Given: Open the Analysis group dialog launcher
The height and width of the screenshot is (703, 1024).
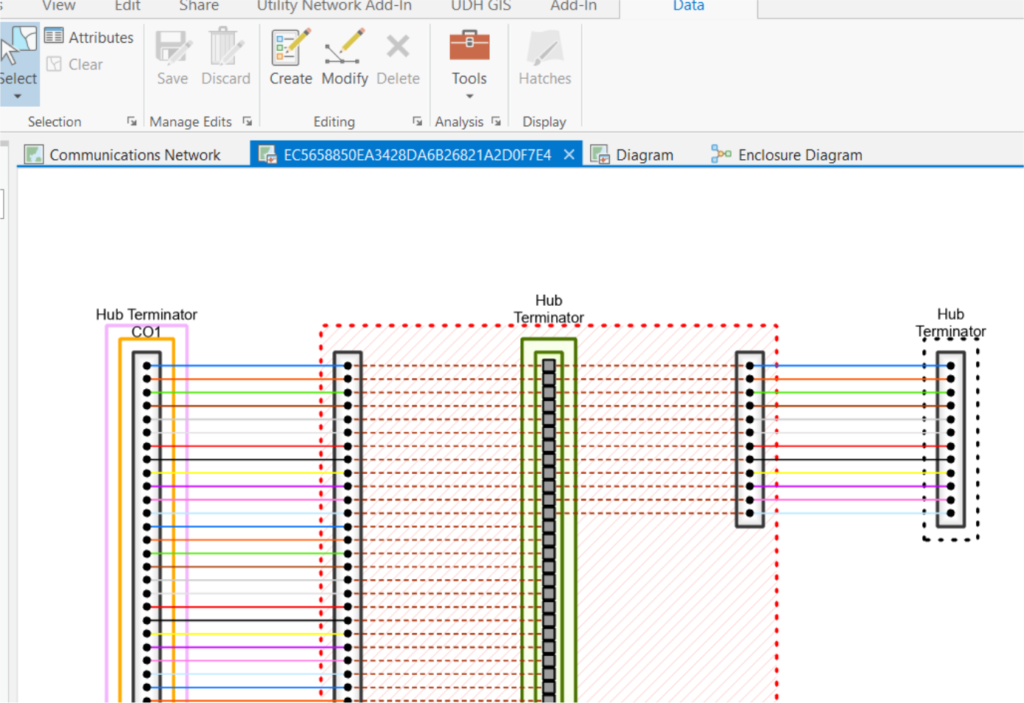Looking at the screenshot, I should coord(496,122).
